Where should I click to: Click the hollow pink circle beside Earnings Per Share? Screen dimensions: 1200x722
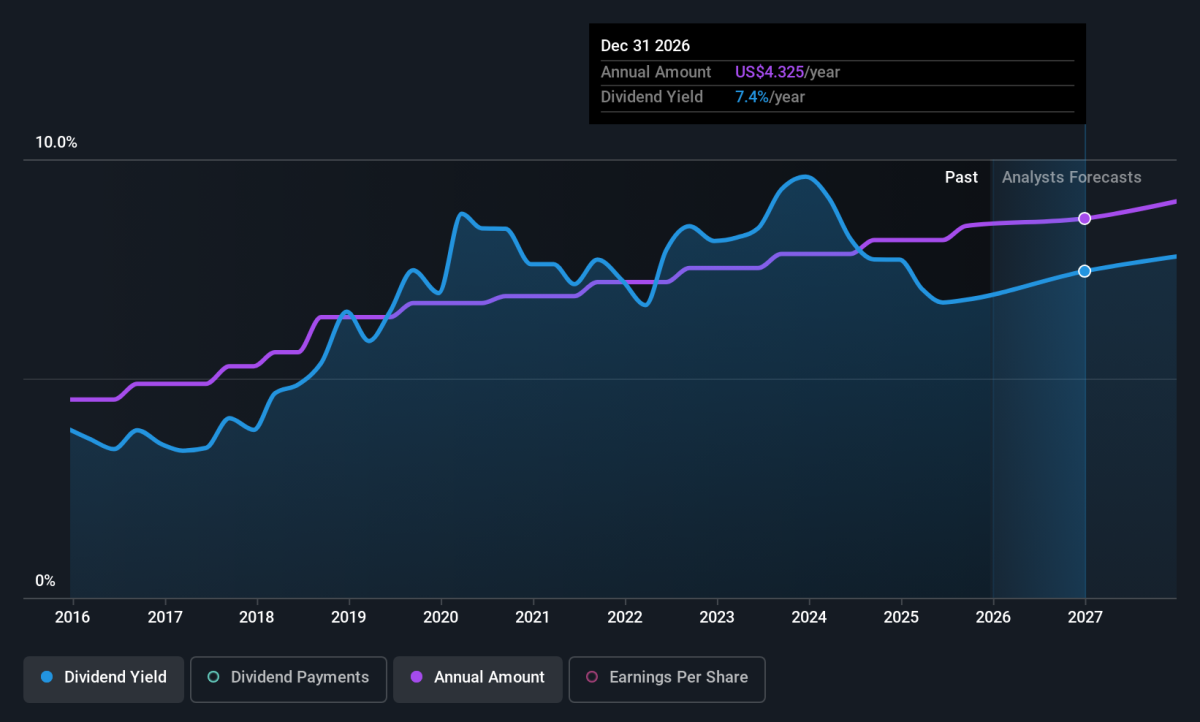(x=591, y=678)
